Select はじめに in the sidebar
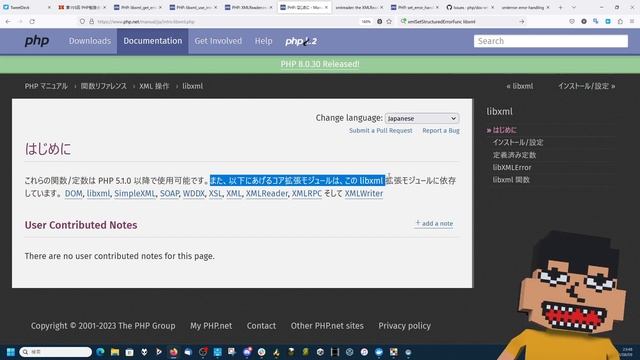The image size is (640, 360). coord(504,130)
